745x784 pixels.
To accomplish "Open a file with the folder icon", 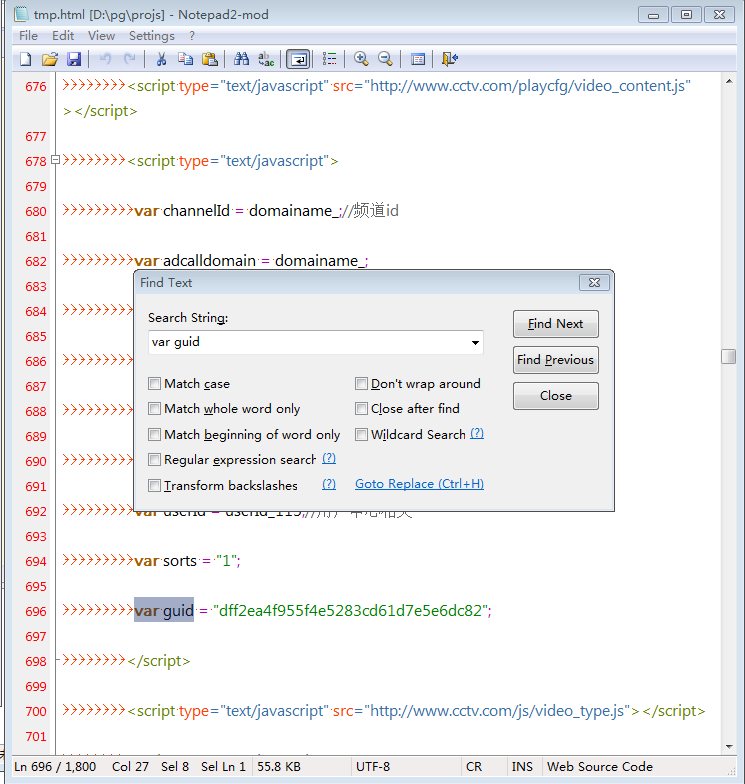I will 50,60.
